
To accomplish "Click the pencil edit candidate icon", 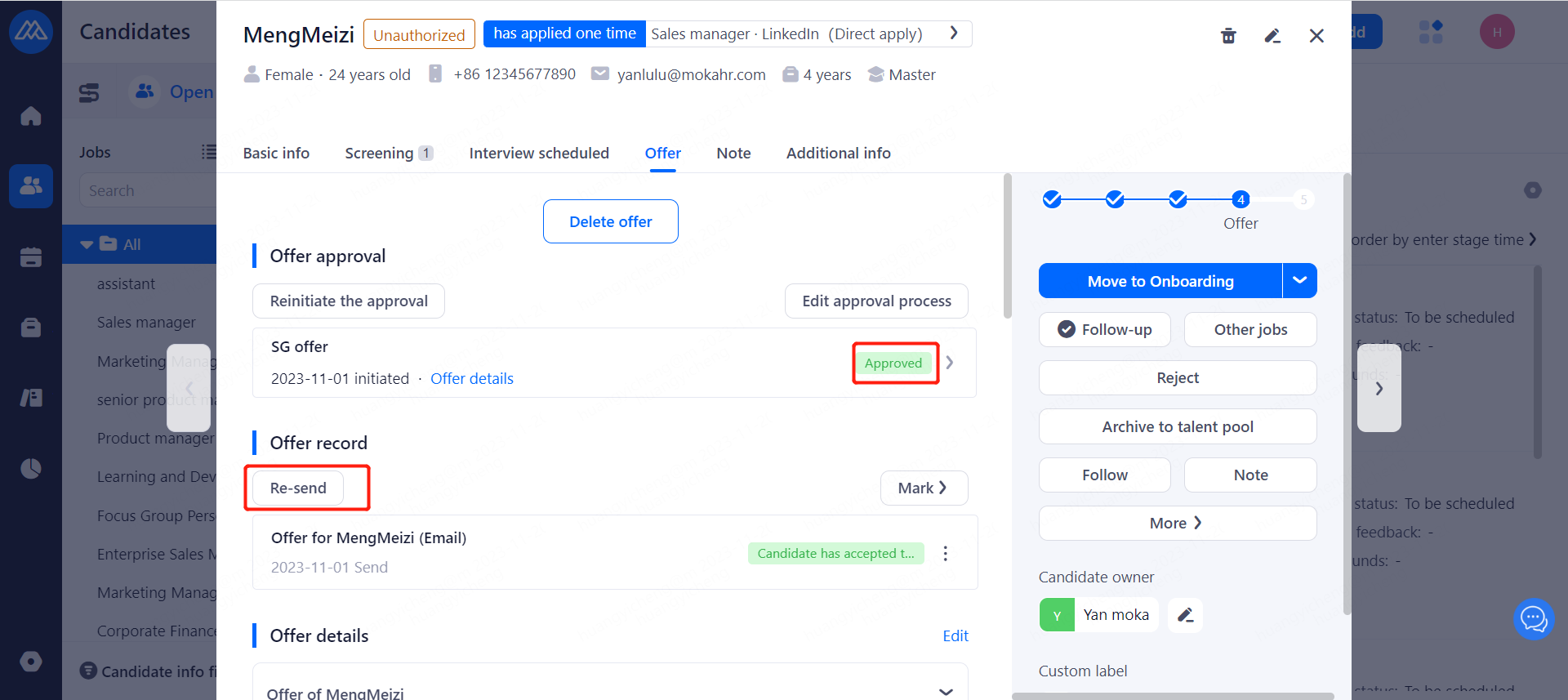I will tap(1272, 36).
